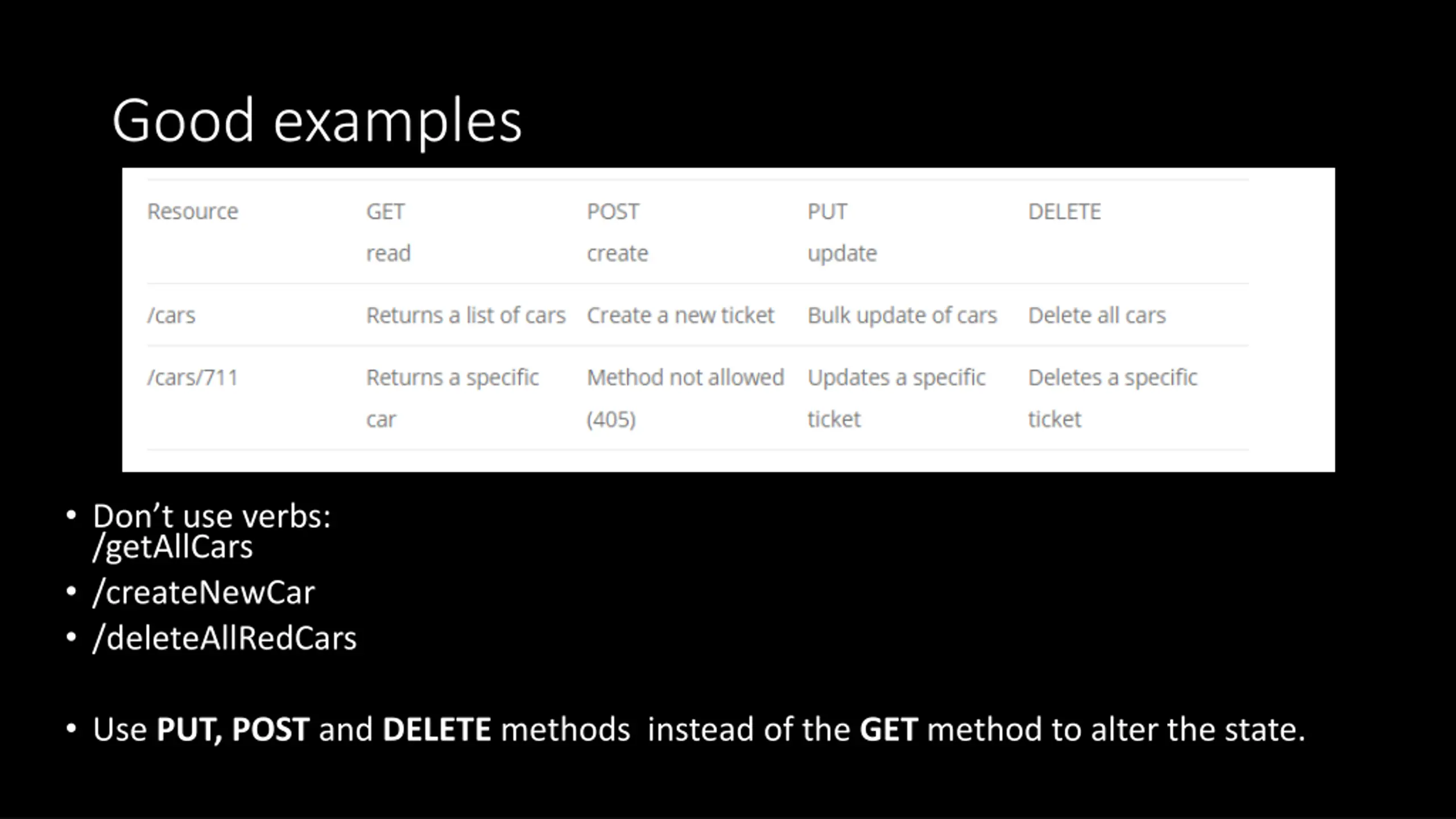The width and height of the screenshot is (1456, 819).
Task: Select the "Bulk update of cars" cell
Action: pyautogui.click(x=902, y=315)
